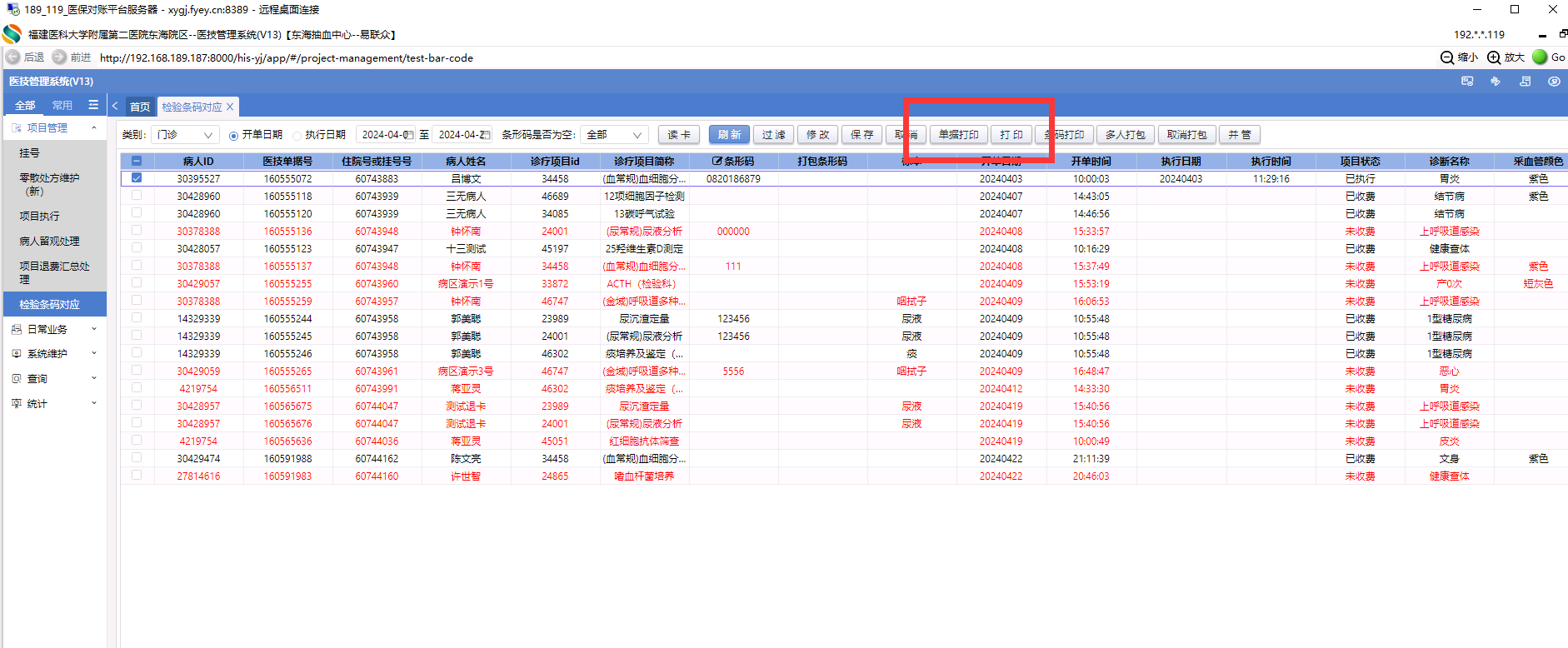Click the 前进 forward arrow icon
The height and width of the screenshot is (648, 1568).
(59, 57)
